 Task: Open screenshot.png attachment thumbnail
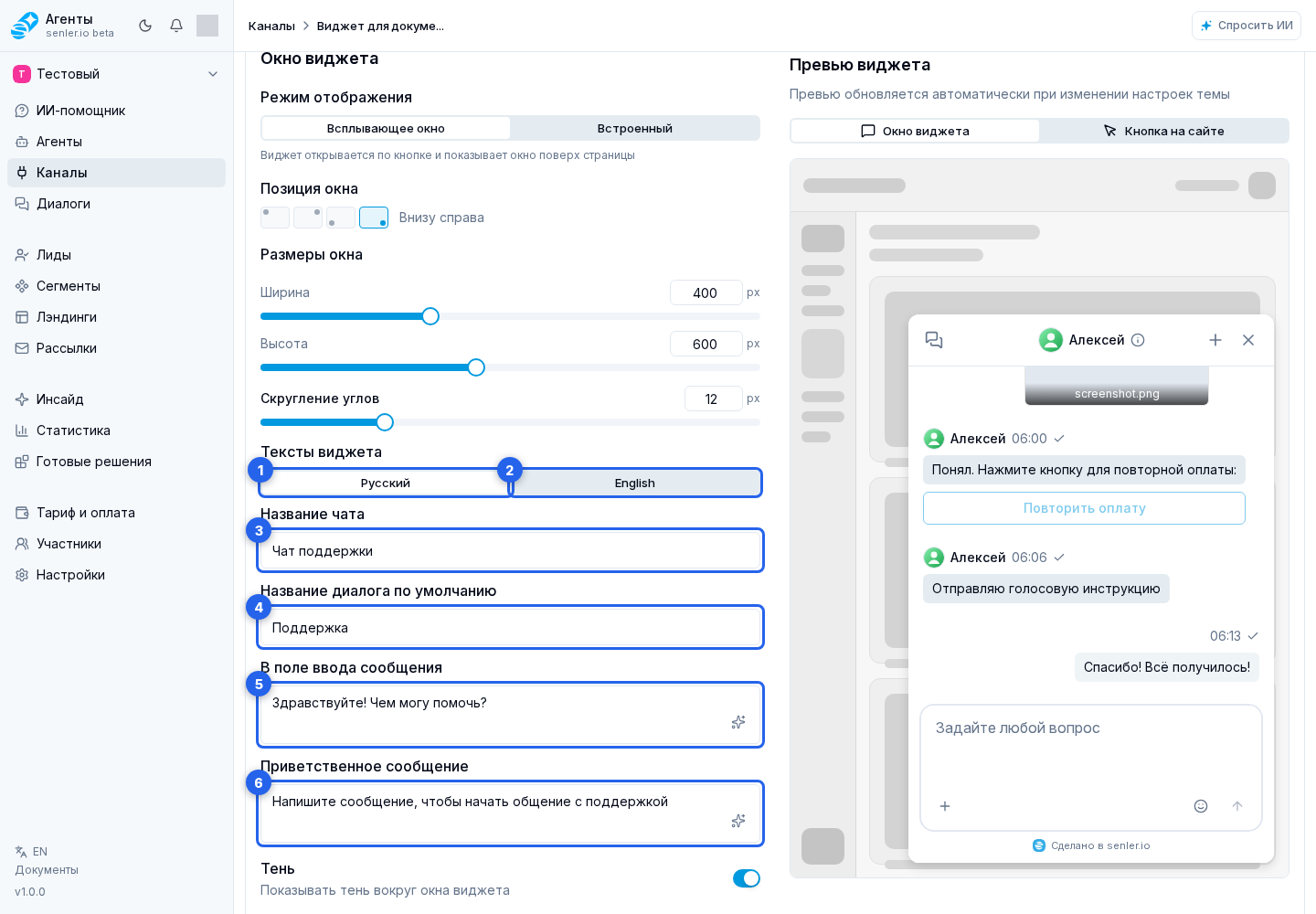point(1117,386)
